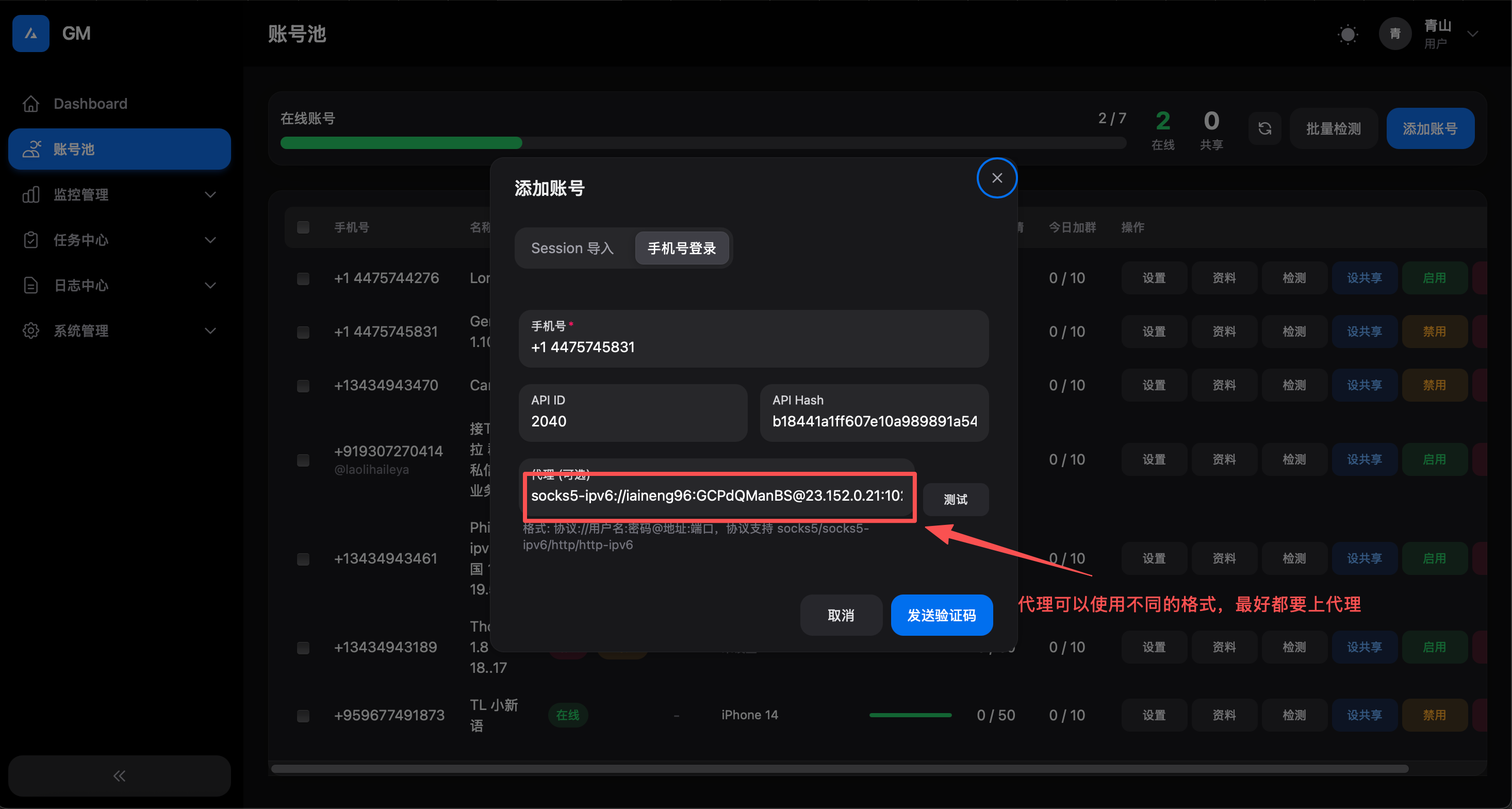1512x809 pixels.
Task: Click the GM logo icon
Action: pyautogui.click(x=30, y=34)
